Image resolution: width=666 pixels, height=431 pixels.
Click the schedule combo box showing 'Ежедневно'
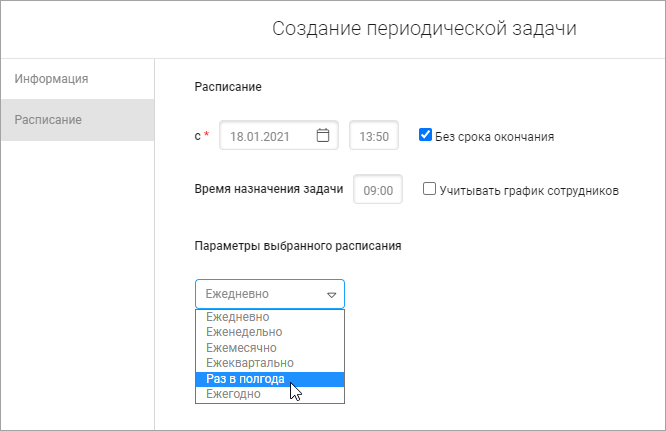(x=258, y=295)
